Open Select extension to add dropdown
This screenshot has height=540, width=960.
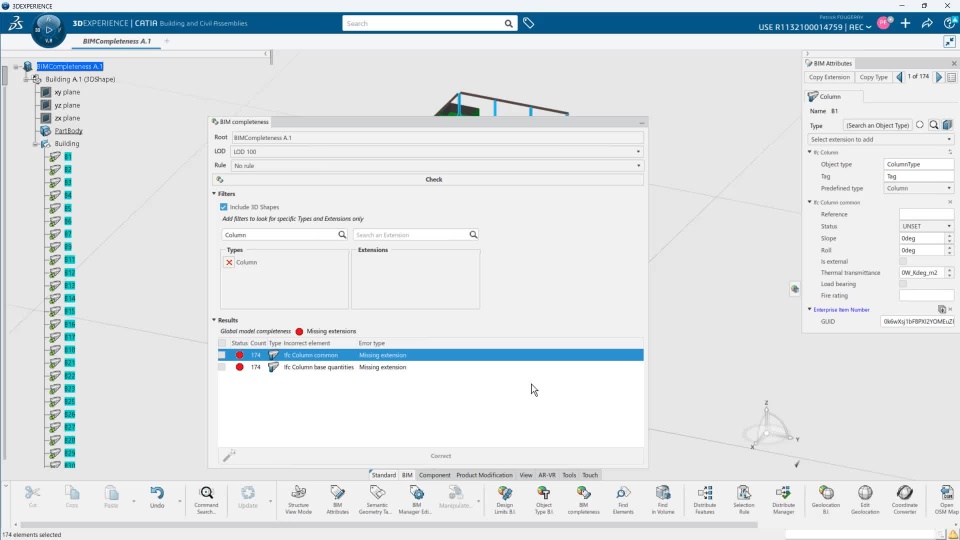pyautogui.click(x=880, y=140)
